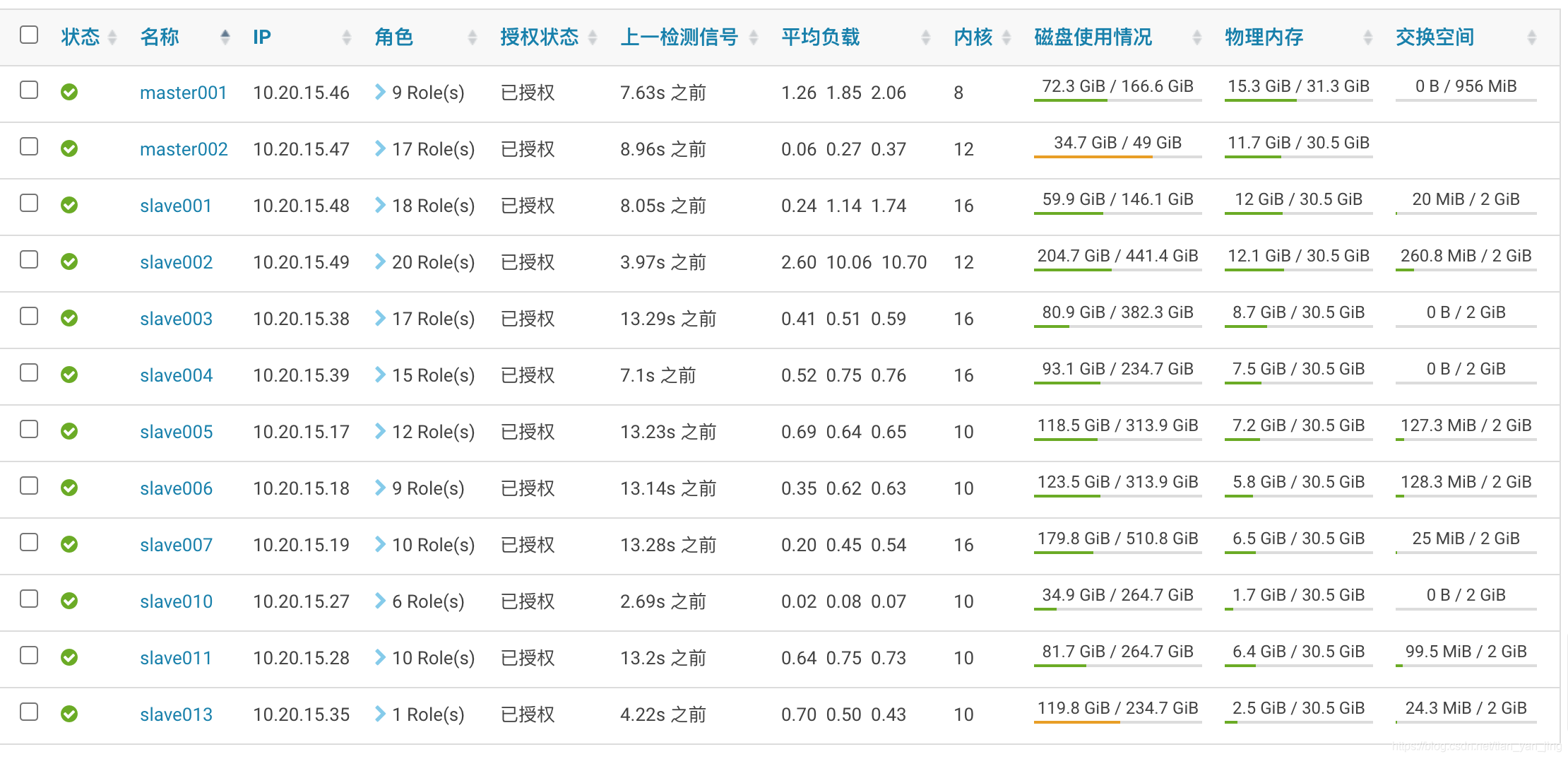1568x759 pixels.
Task: Click sort arrows on the 物理内存 column
Action: pyautogui.click(x=1368, y=37)
